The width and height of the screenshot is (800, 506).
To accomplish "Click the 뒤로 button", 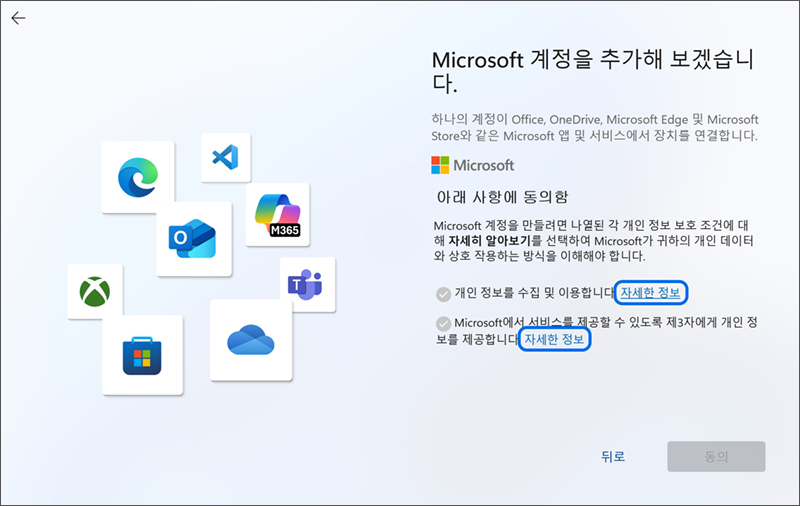I will 613,457.
